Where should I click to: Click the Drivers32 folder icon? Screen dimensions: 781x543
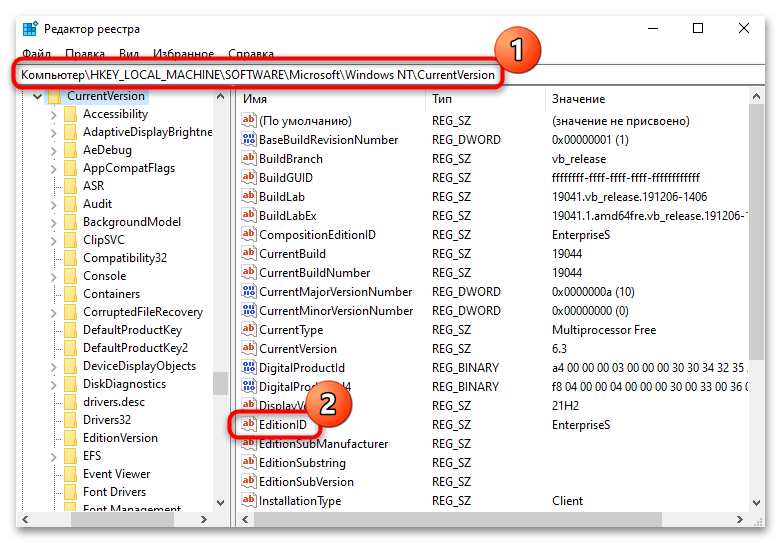(x=71, y=420)
